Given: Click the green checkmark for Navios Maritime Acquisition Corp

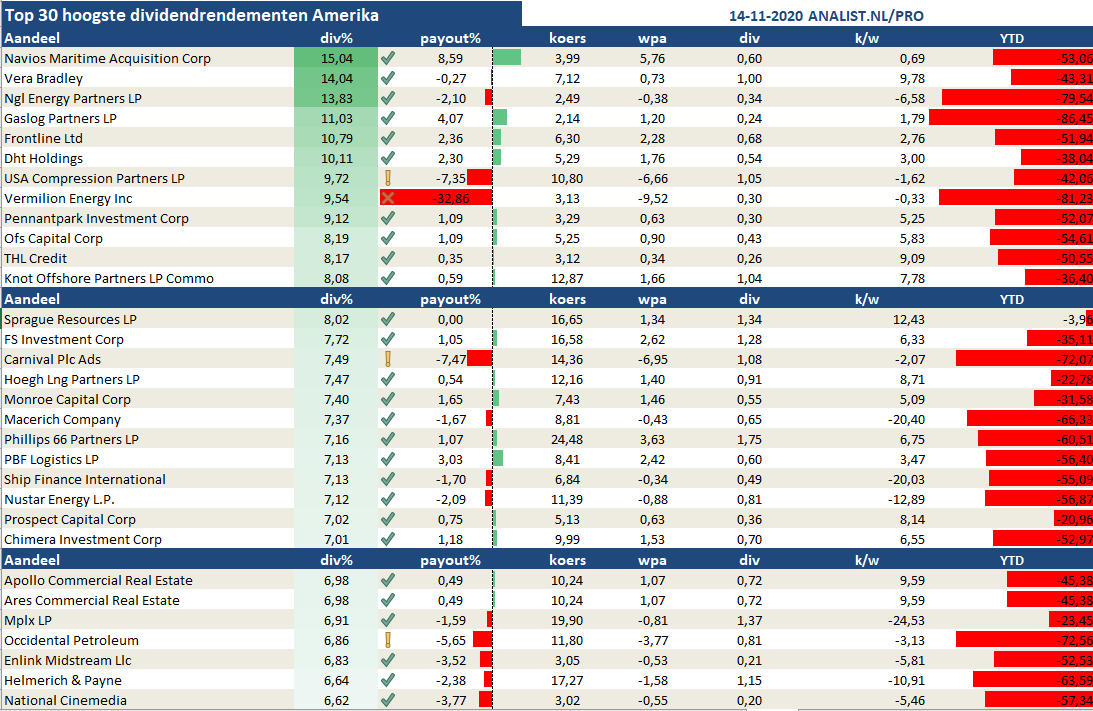Looking at the screenshot, I should point(388,58).
